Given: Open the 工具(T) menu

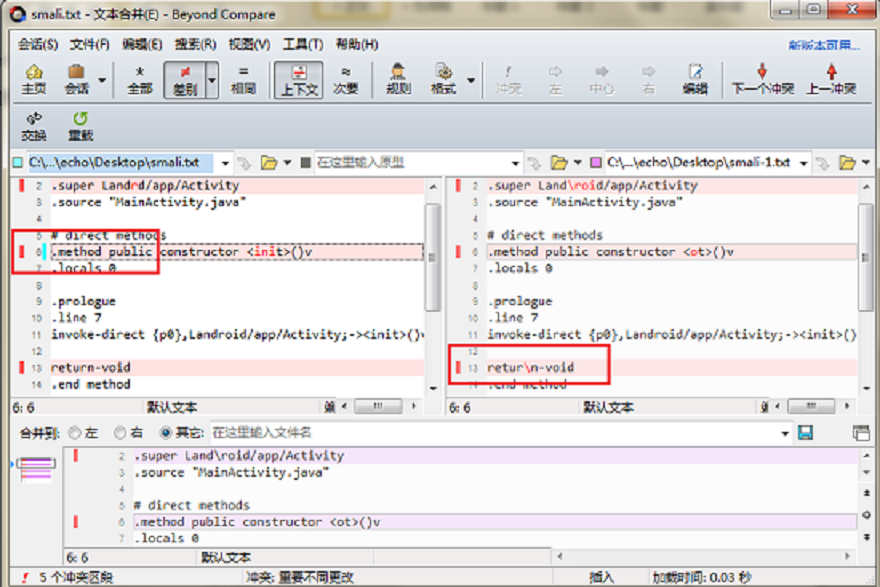Looking at the screenshot, I should (302, 44).
